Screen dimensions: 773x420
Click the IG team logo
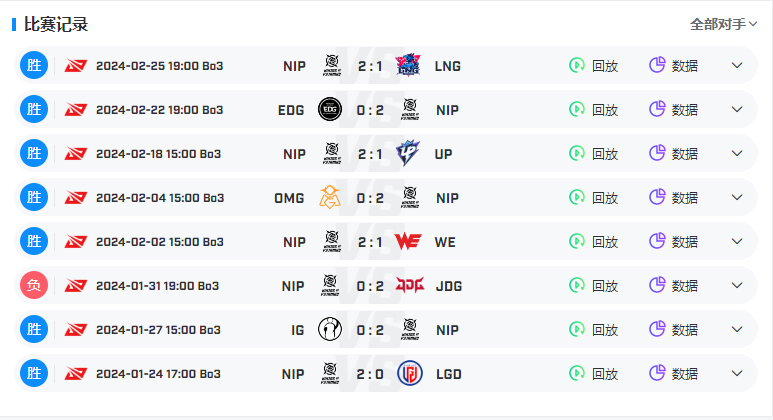(x=330, y=329)
